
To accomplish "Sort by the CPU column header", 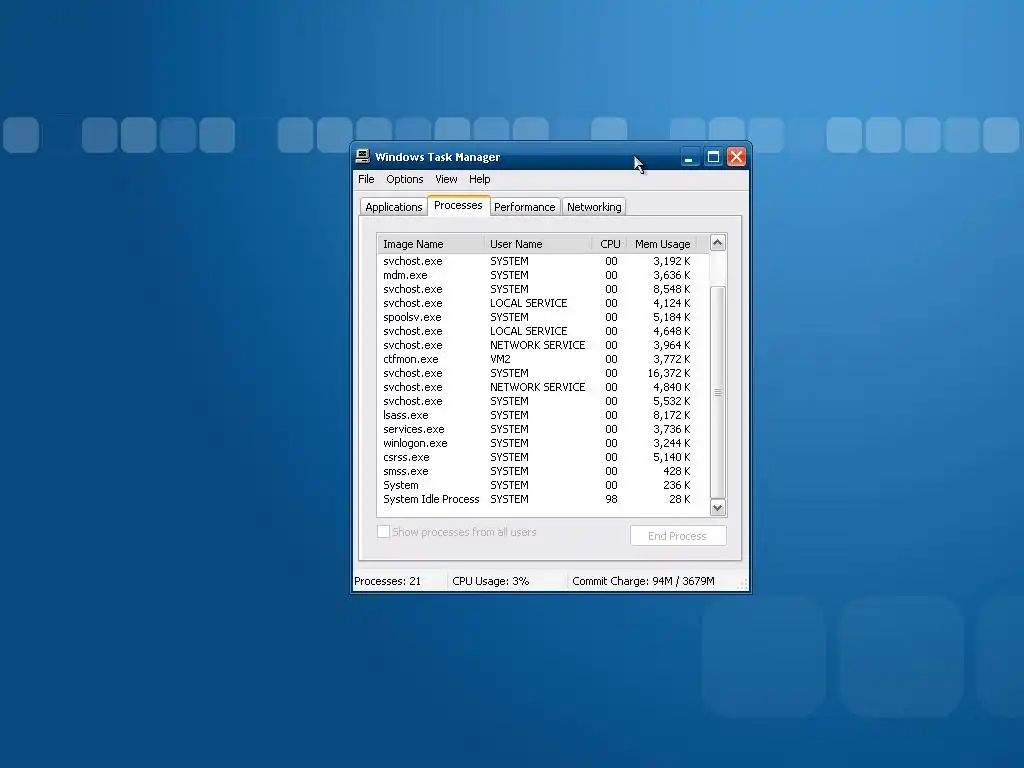I will tap(610, 244).
